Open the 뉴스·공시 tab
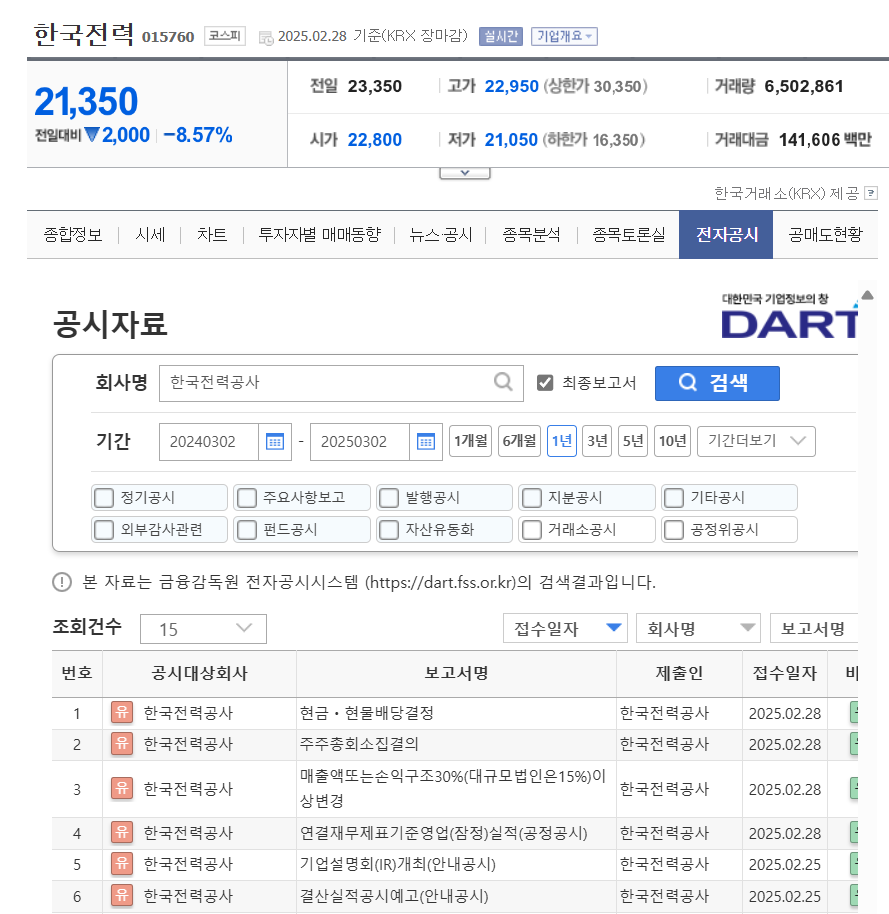The width and height of the screenshot is (889, 914). pyautogui.click(x=441, y=234)
